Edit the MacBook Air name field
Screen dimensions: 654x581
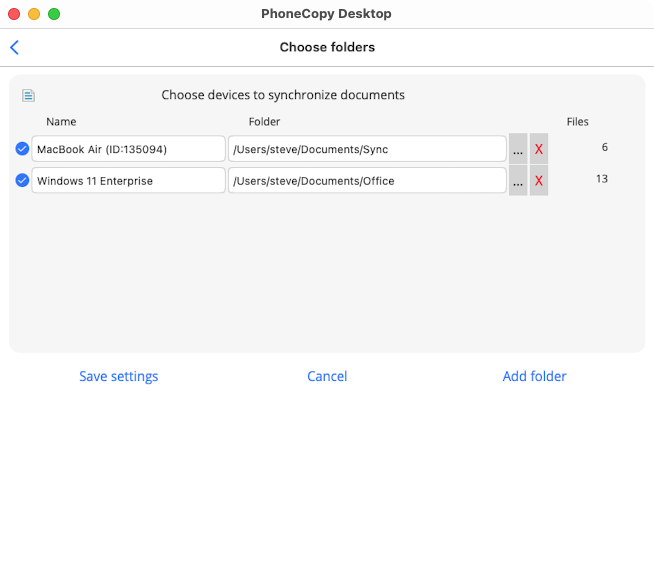coord(128,149)
